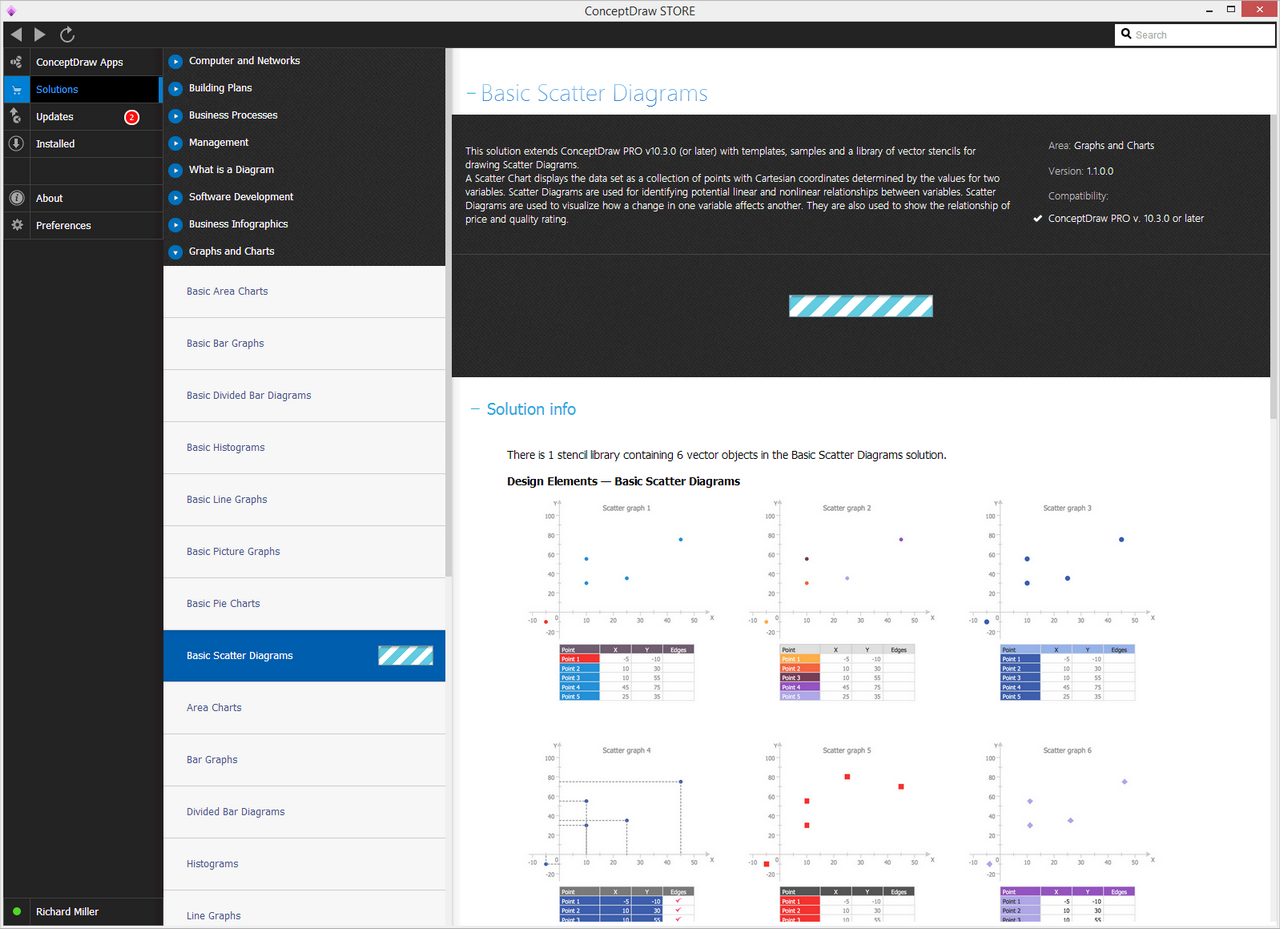Click the Scatter graph 2 thumbnail
The height and width of the screenshot is (929, 1280).
coord(842,602)
